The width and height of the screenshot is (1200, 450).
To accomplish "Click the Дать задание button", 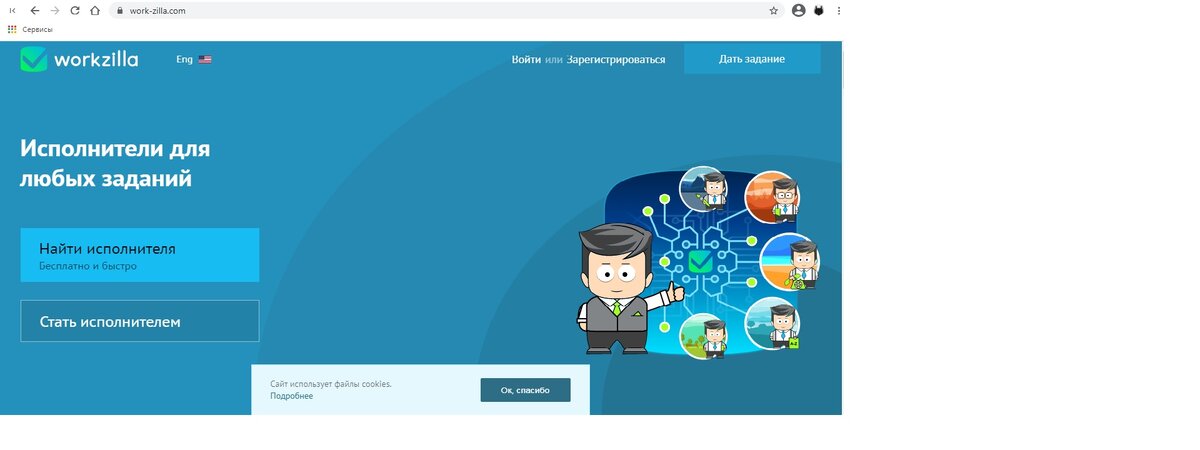I will pos(752,59).
